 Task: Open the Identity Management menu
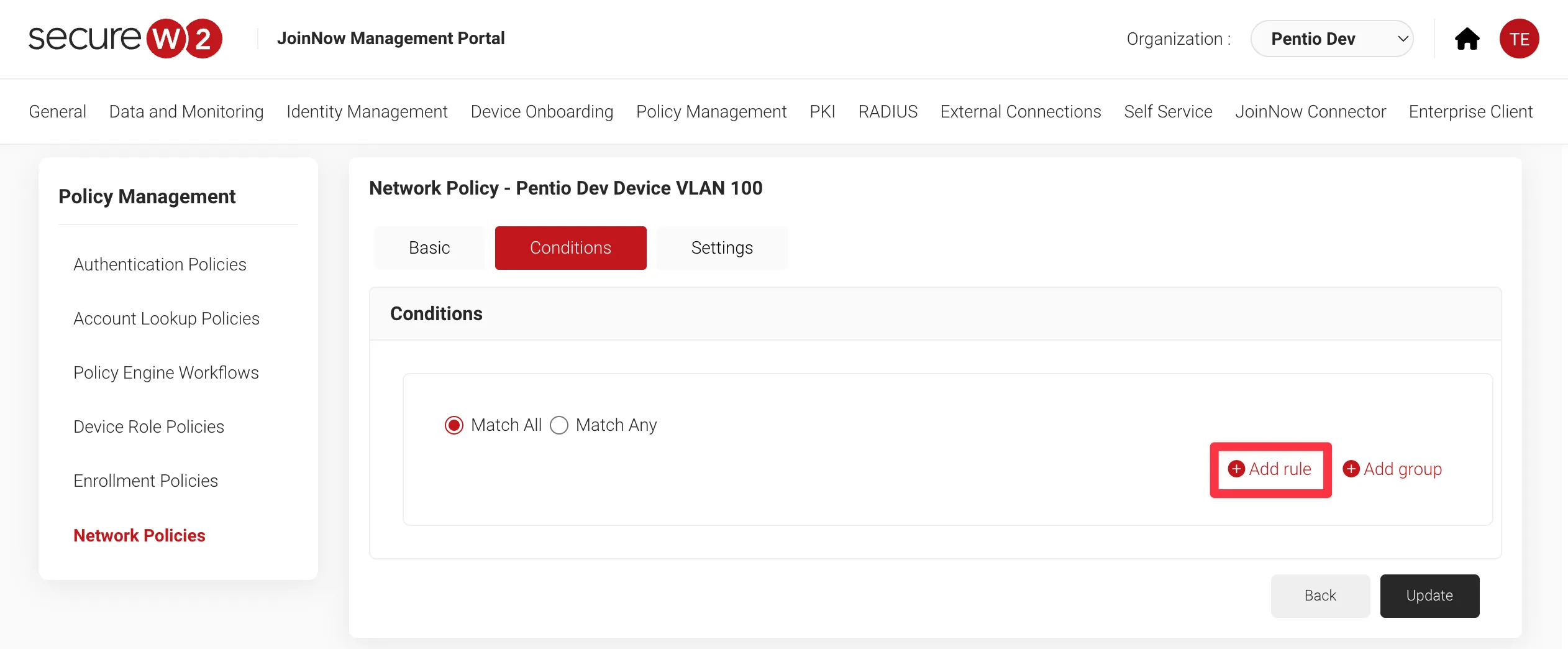[367, 111]
